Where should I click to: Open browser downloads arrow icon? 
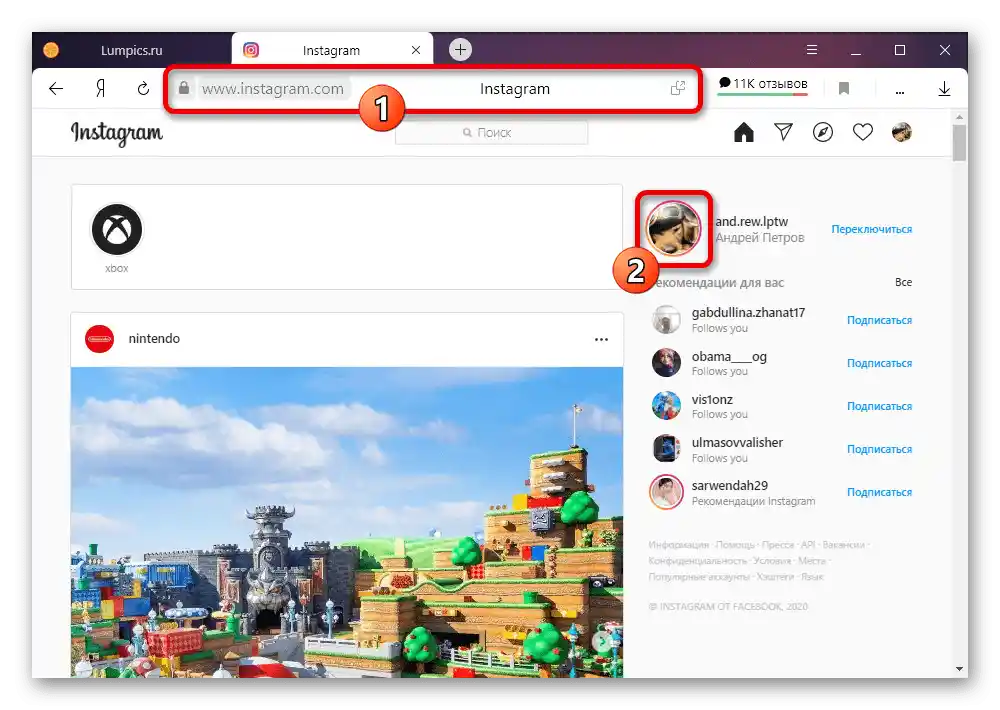(x=945, y=89)
